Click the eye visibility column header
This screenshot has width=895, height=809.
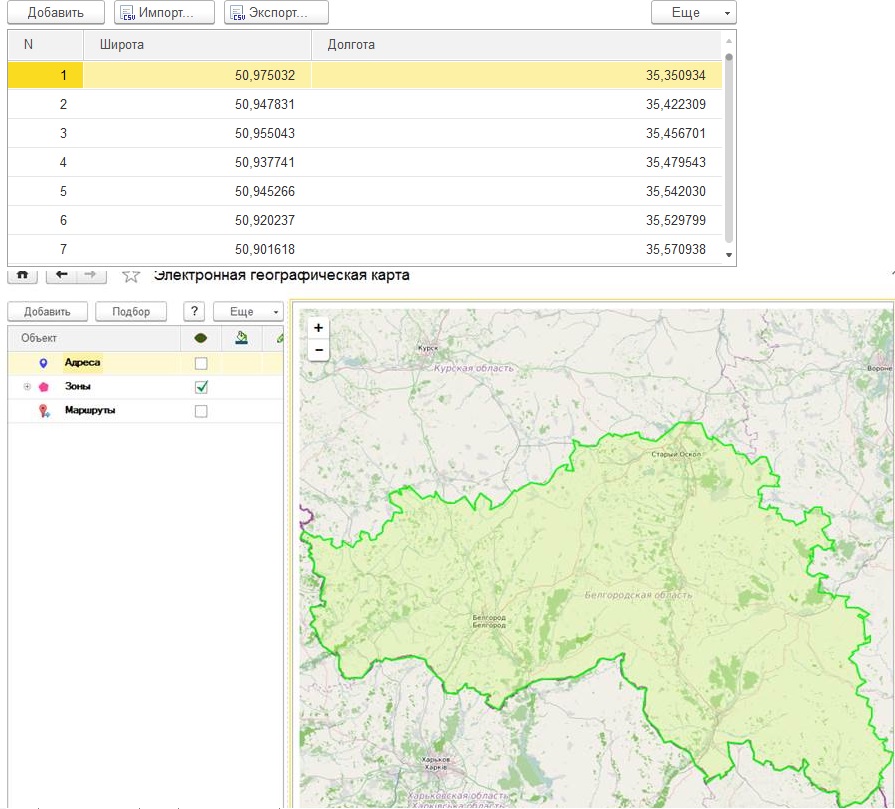(x=201, y=338)
